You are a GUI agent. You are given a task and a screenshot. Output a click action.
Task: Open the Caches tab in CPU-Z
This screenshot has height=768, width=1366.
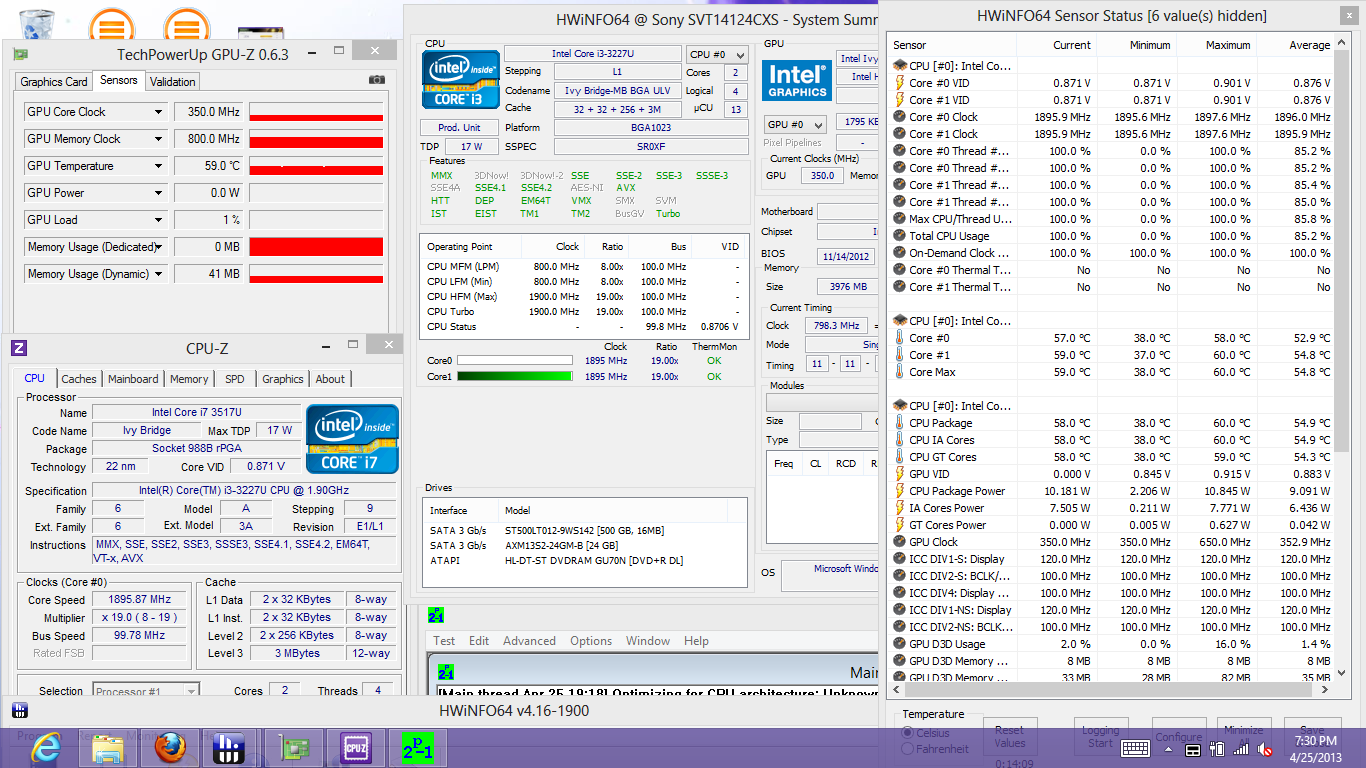[79, 379]
